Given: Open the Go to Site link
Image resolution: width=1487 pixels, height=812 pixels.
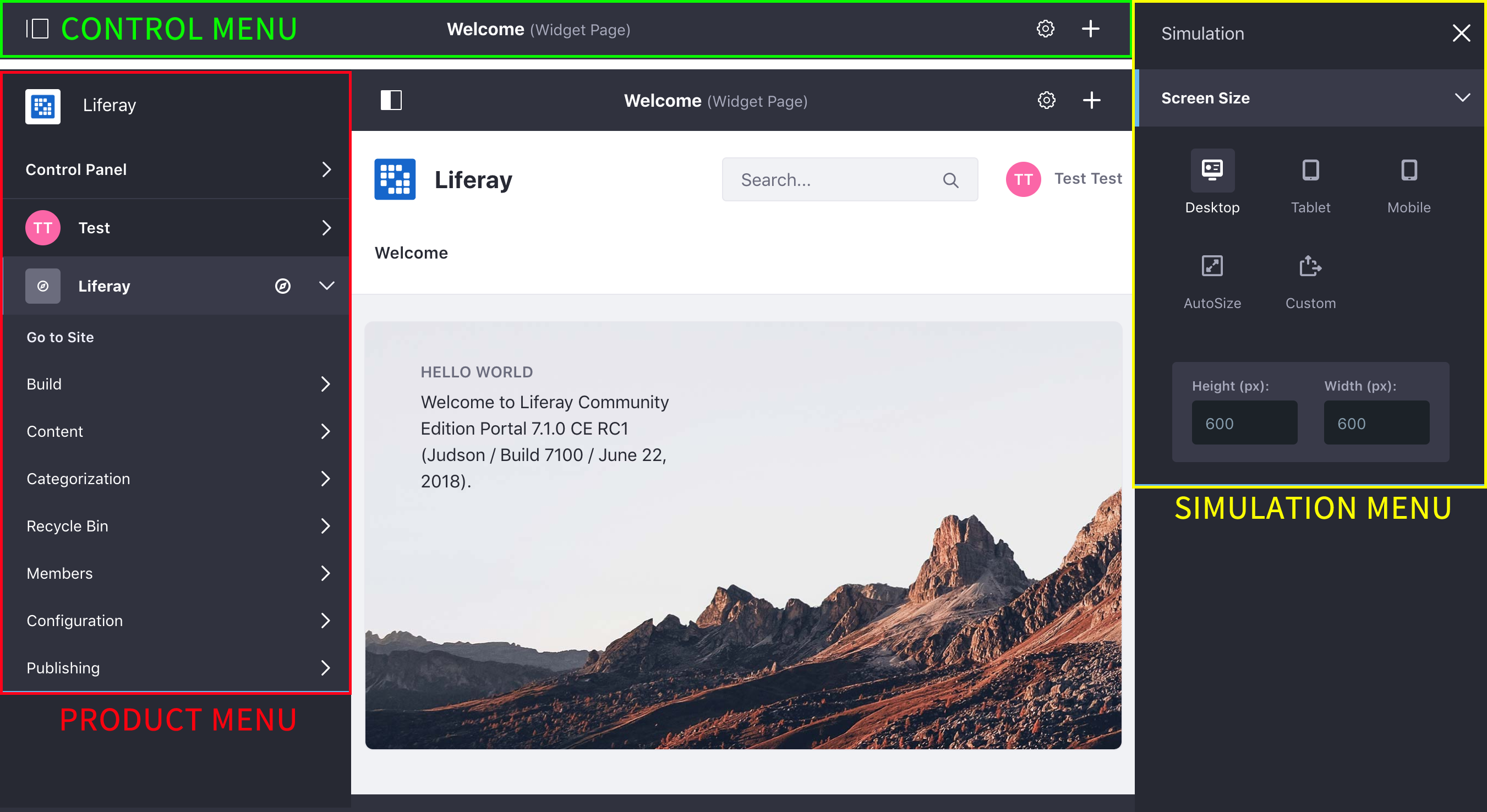Looking at the screenshot, I should [60, 337].
